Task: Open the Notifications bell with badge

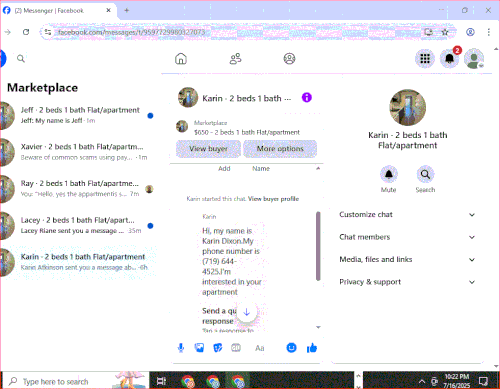Action: coord(450,59)
